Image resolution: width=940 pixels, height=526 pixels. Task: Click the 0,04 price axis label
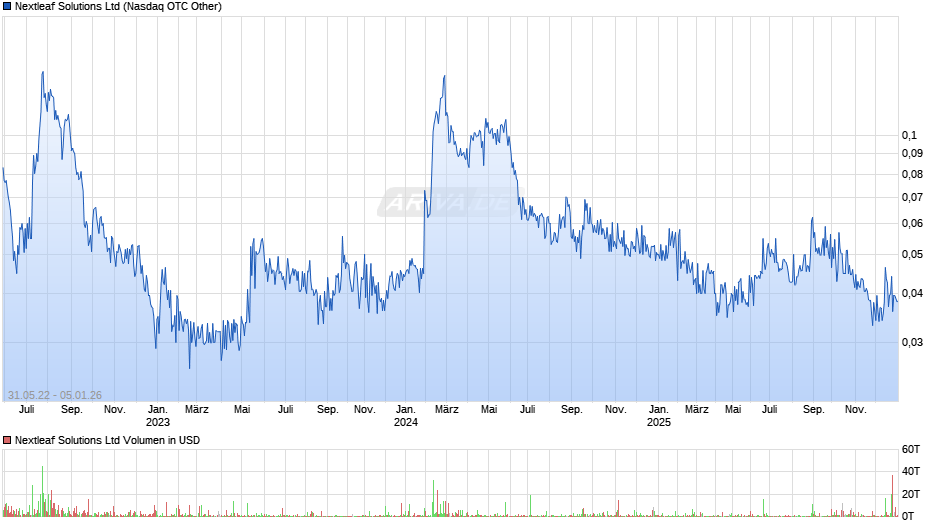pos(912,294)
